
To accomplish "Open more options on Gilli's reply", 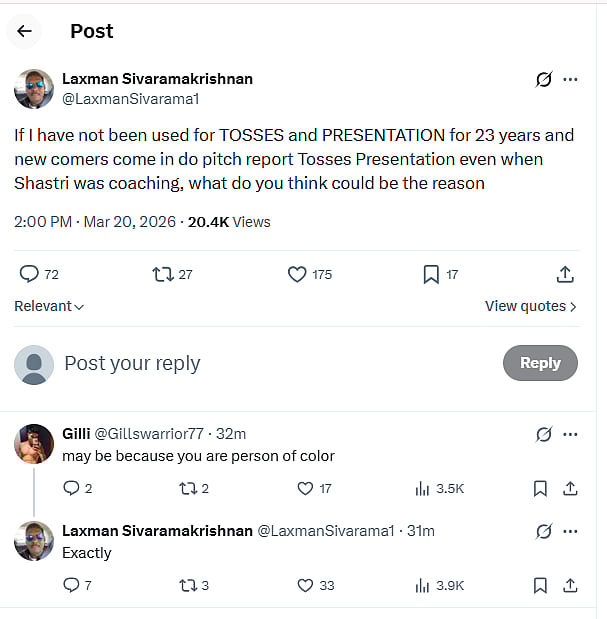I will coord(570,434).
